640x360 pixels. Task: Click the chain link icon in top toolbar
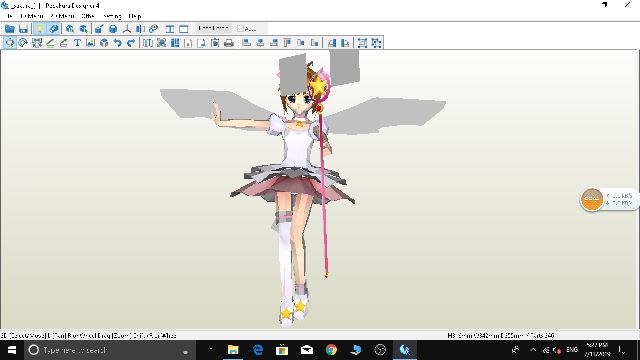(x=153, y=29)
